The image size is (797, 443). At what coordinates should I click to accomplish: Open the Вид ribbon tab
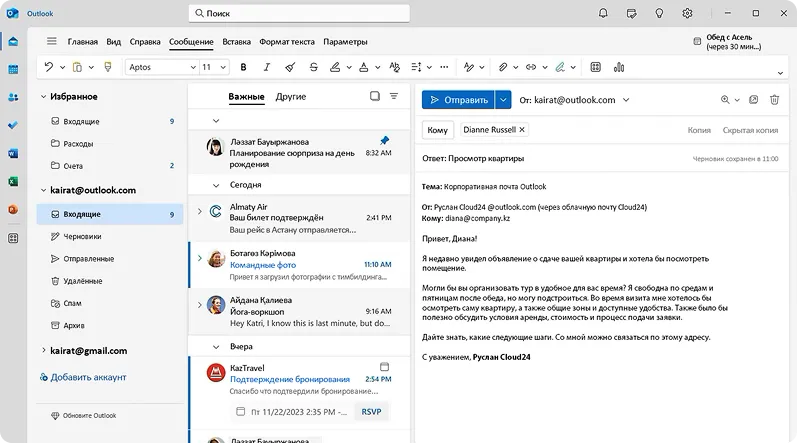click(113, 42)
